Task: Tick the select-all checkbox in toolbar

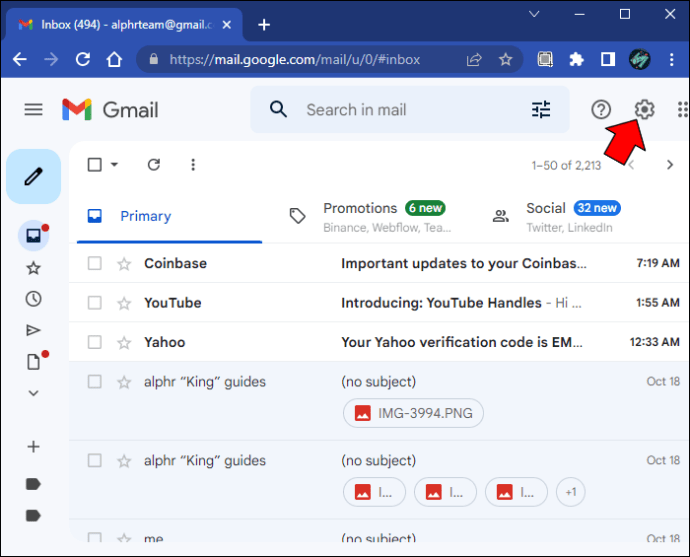Action: pyautogui.click(x=95, y=165)
